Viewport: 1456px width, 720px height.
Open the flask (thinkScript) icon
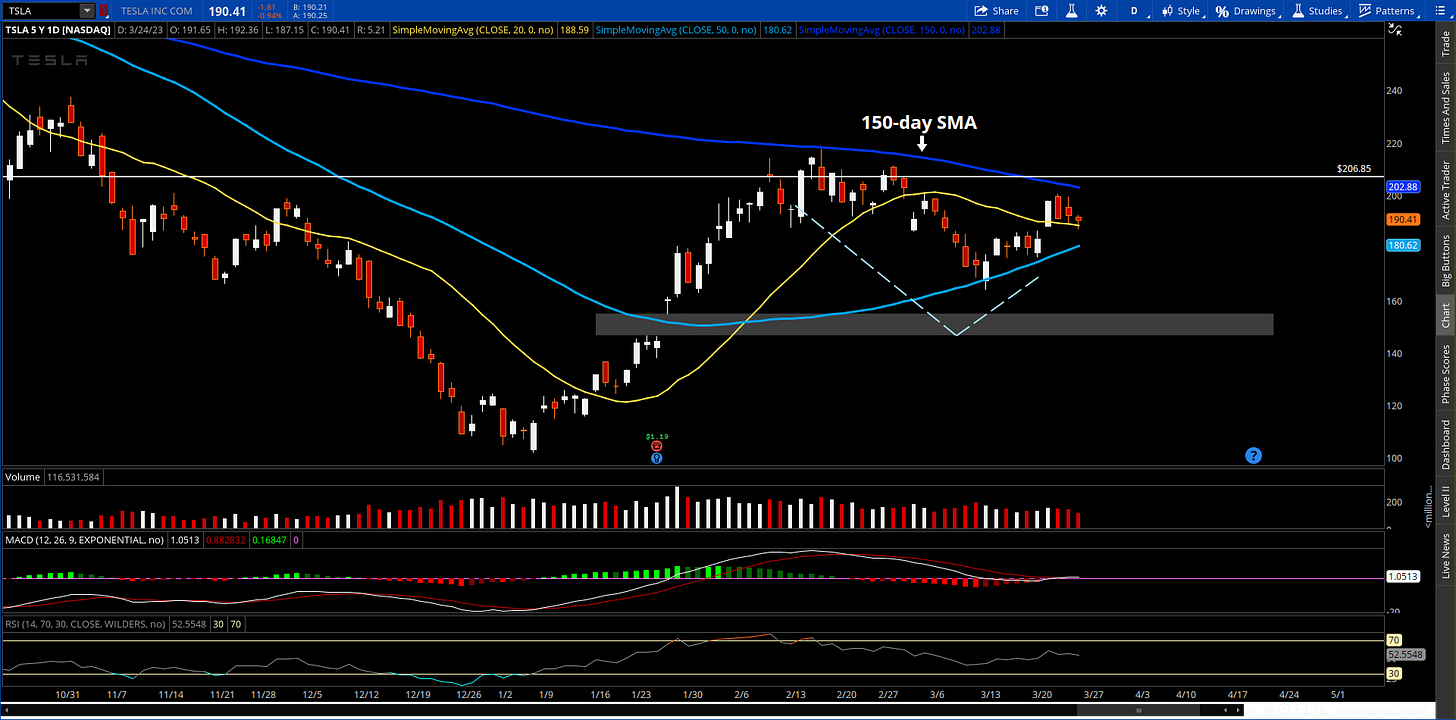[1071, 11]
